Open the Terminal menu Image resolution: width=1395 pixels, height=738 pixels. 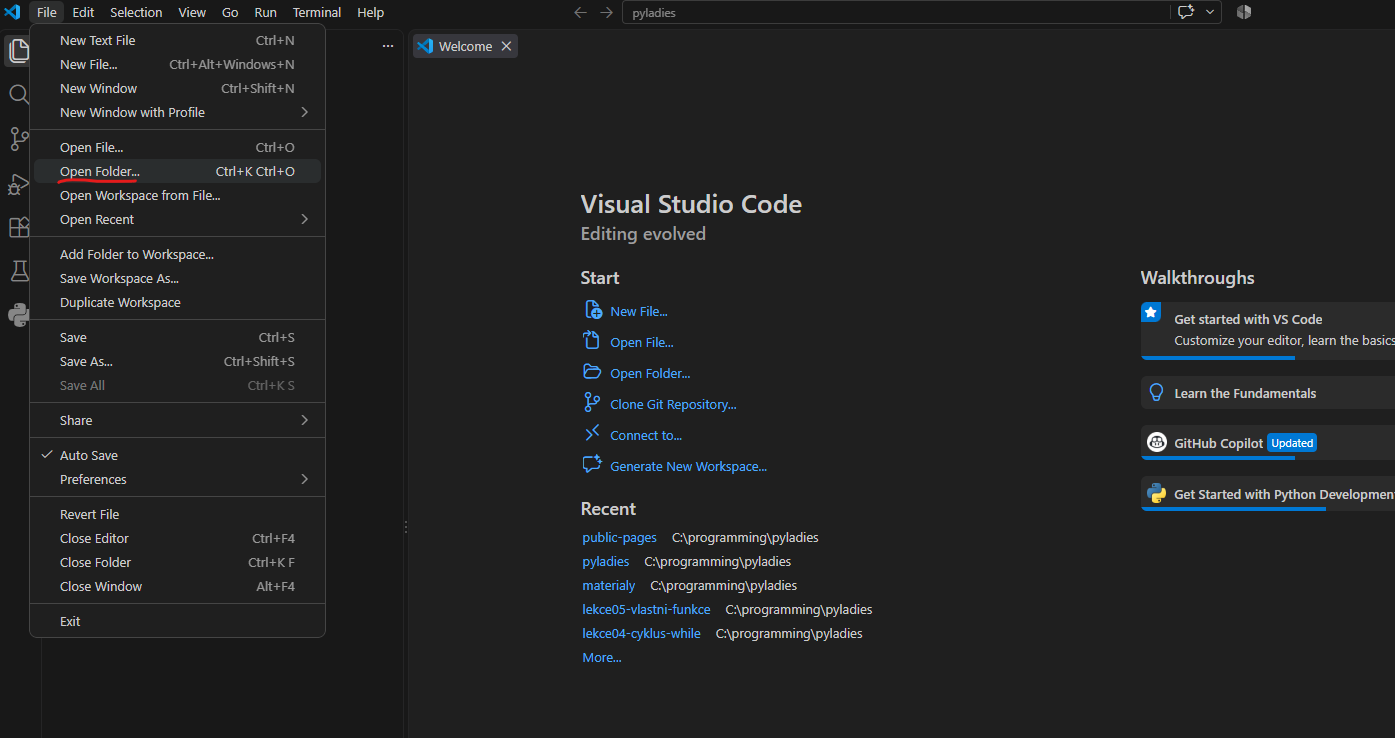pyautogui.click(x=317, y=12)
